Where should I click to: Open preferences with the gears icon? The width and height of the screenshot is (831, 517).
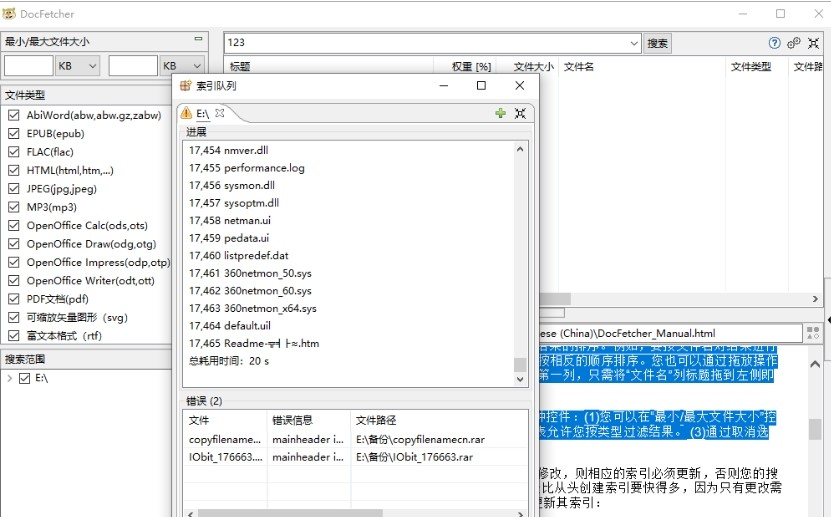[794, 43]
